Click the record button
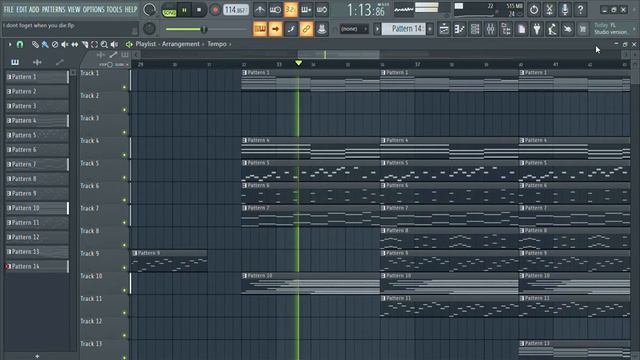 coord(215,10)
